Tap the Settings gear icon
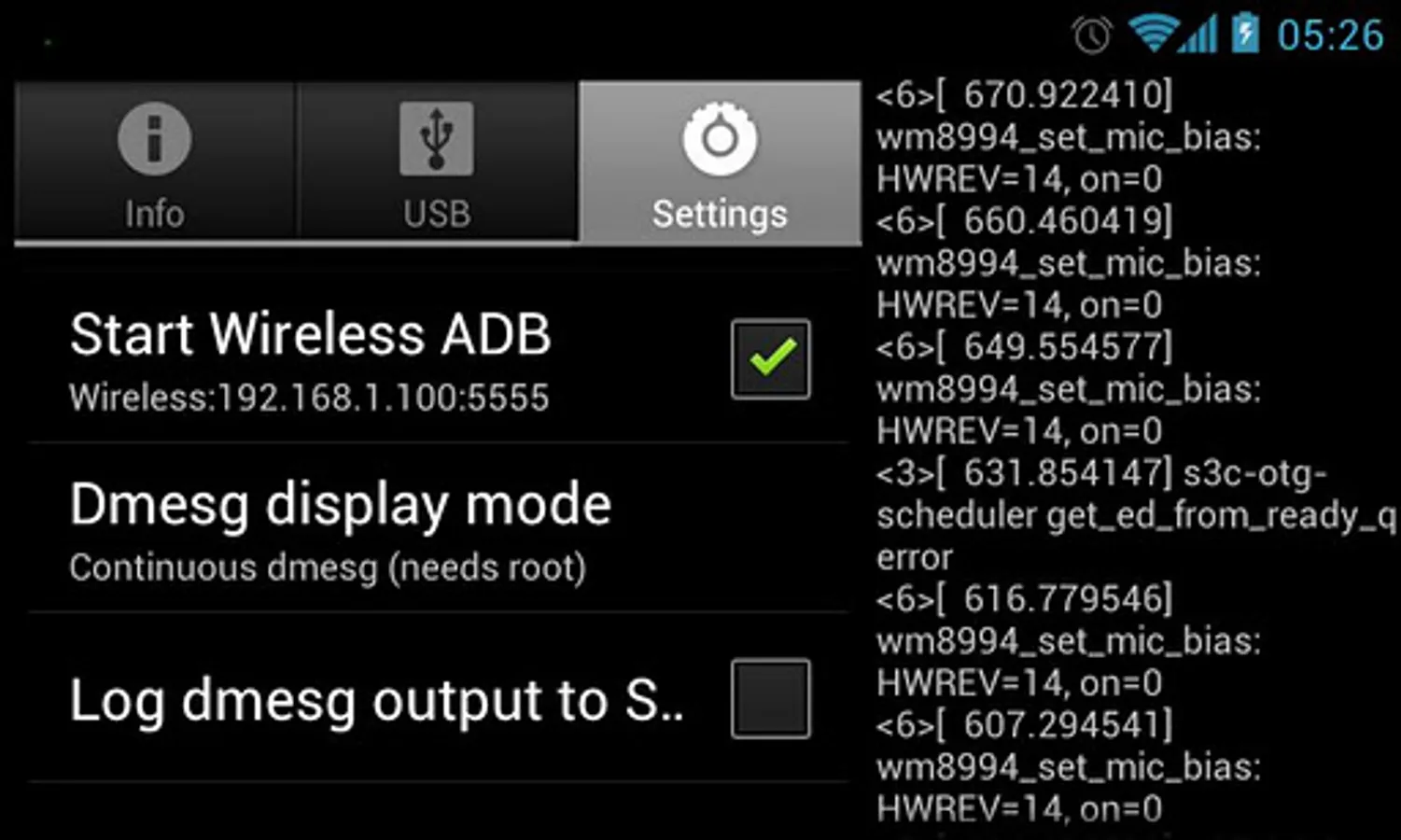Image resolution: width=1401 pixels, height=840 pixels. pos(719,139)
